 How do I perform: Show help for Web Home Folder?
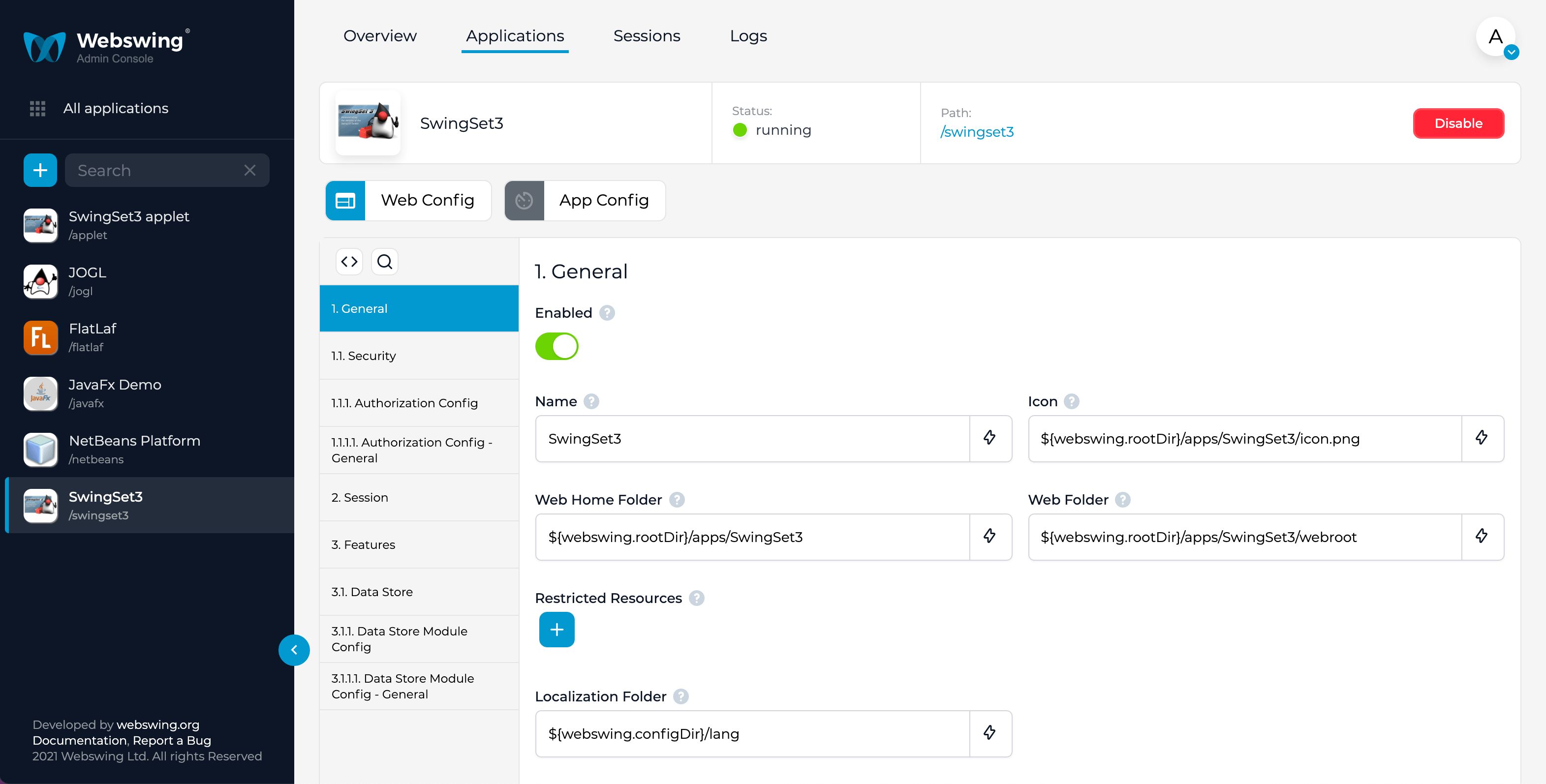pos(677,500)
